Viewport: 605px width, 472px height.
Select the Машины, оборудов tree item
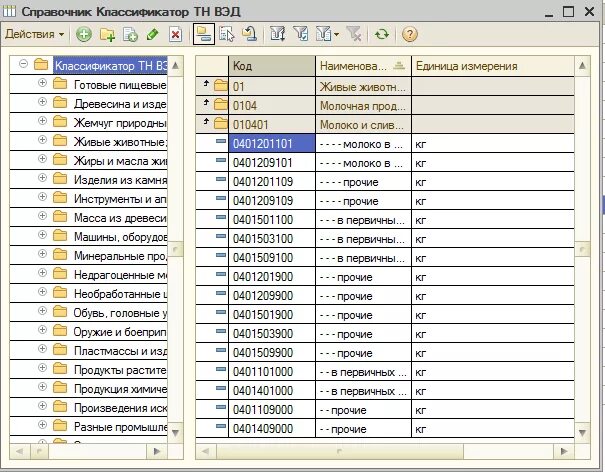[120, 237]
